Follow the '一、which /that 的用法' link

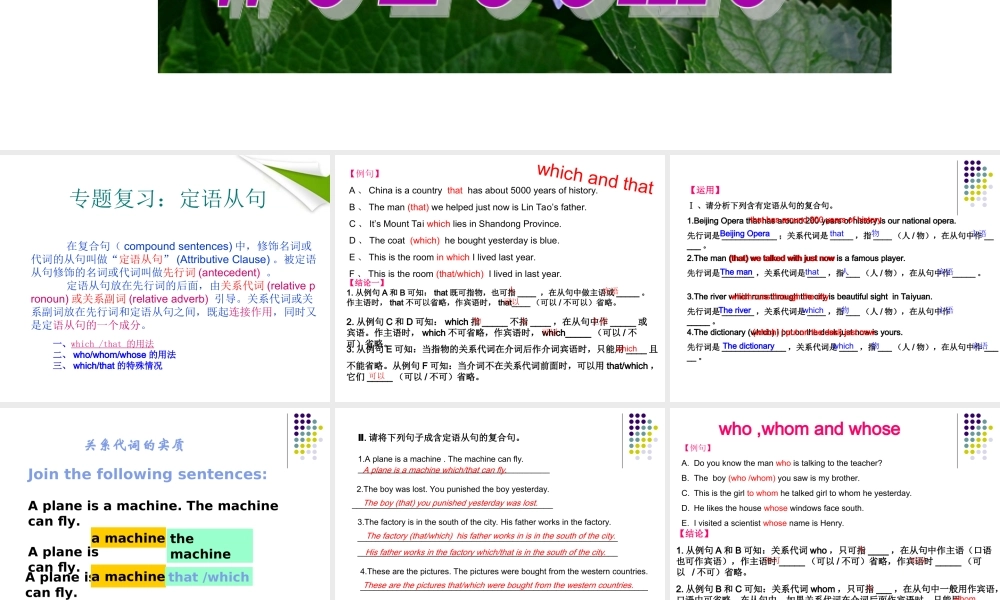(x=103, y=344)
